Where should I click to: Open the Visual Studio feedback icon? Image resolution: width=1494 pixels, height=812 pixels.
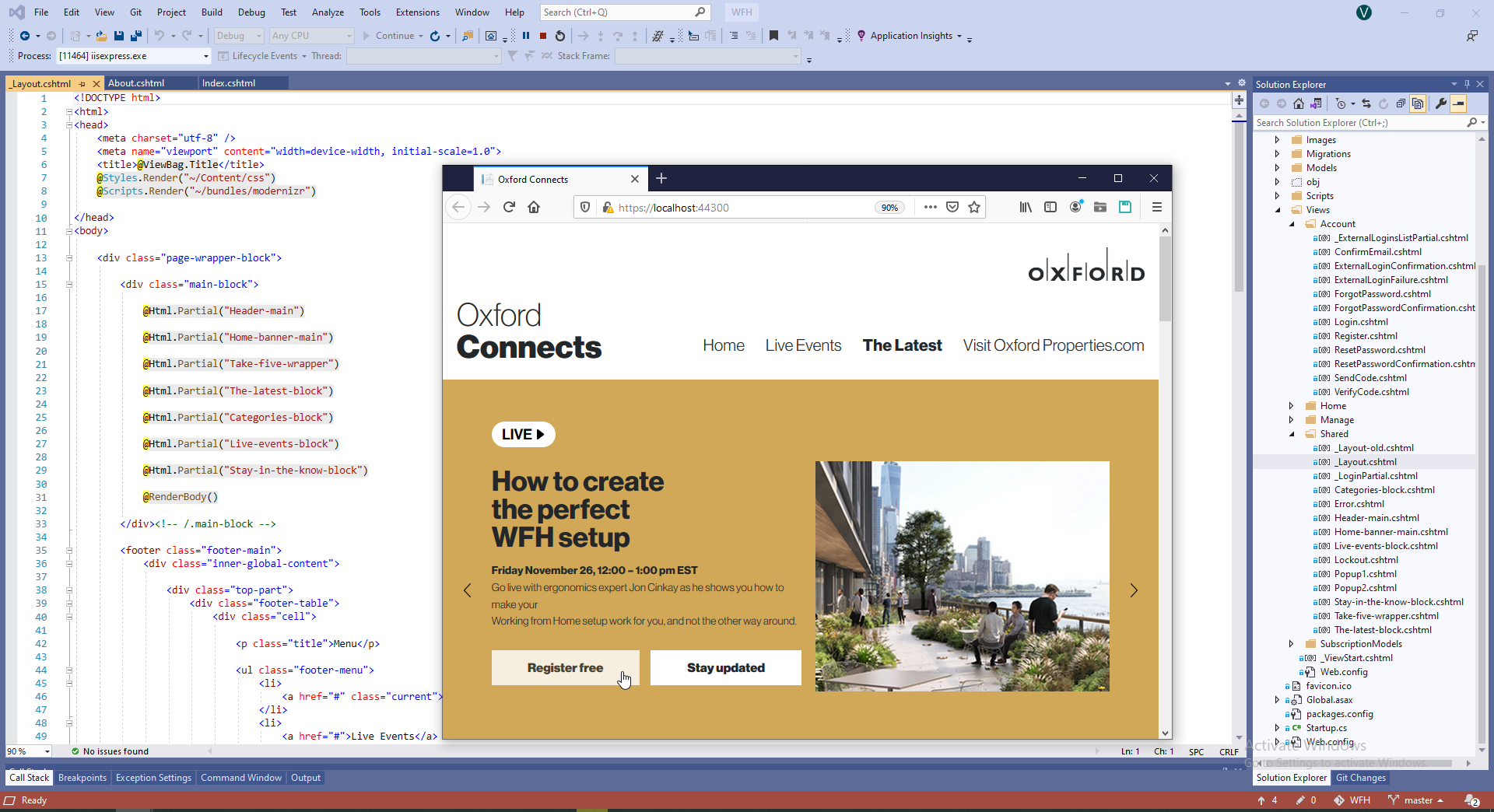click(1471, 36)
